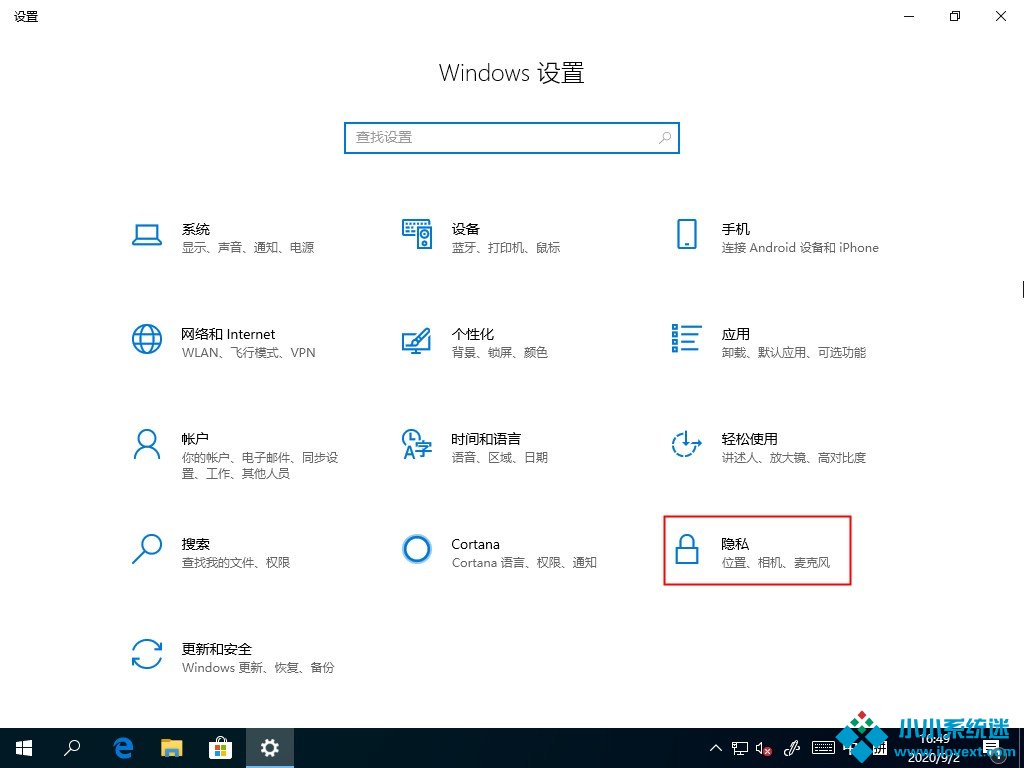The image size is (1024, 768).
Task: Open 设备 settings title
Action: point(466,229)
